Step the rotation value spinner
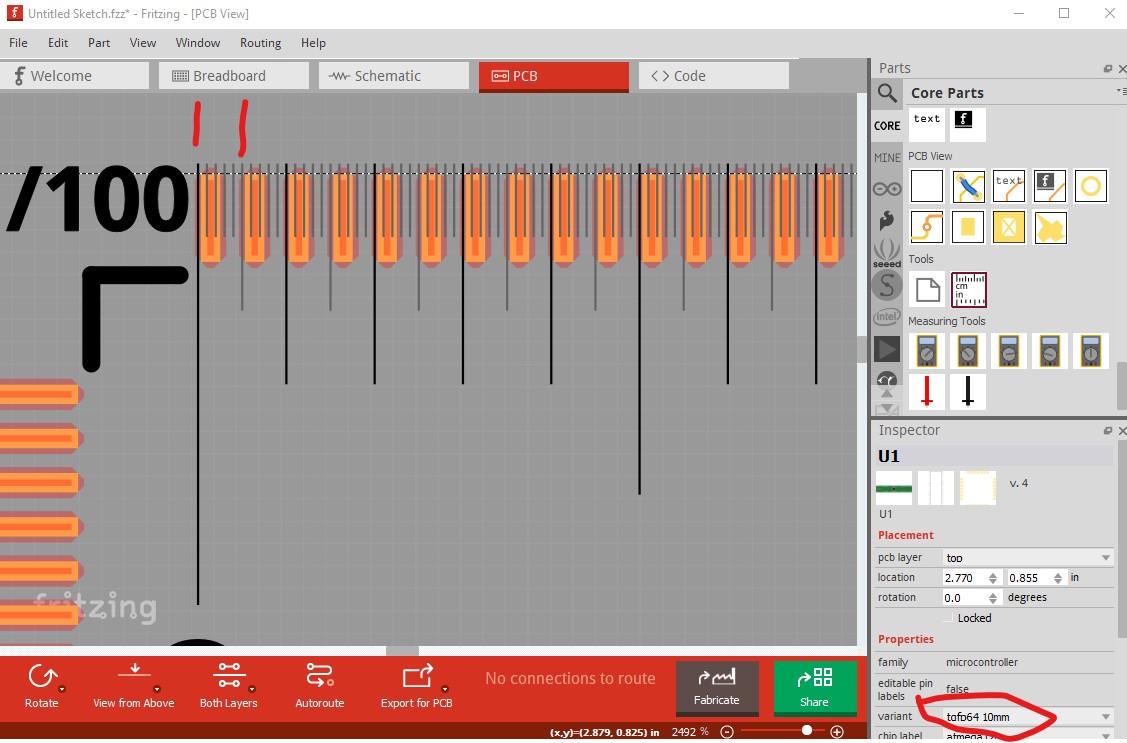The height and width of the screenshot is (743, 1127). point(993,598)
